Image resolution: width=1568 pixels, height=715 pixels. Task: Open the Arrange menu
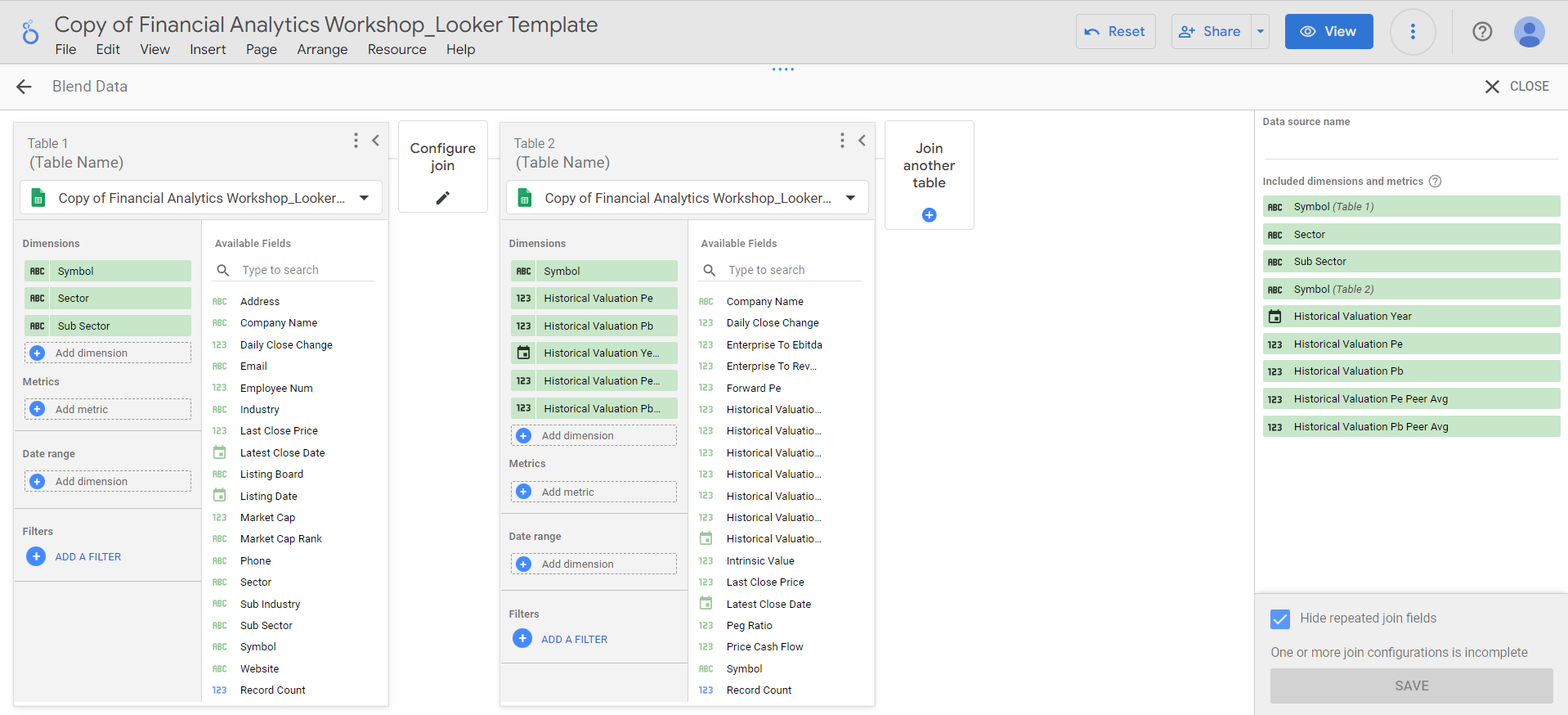coord(322,50)
